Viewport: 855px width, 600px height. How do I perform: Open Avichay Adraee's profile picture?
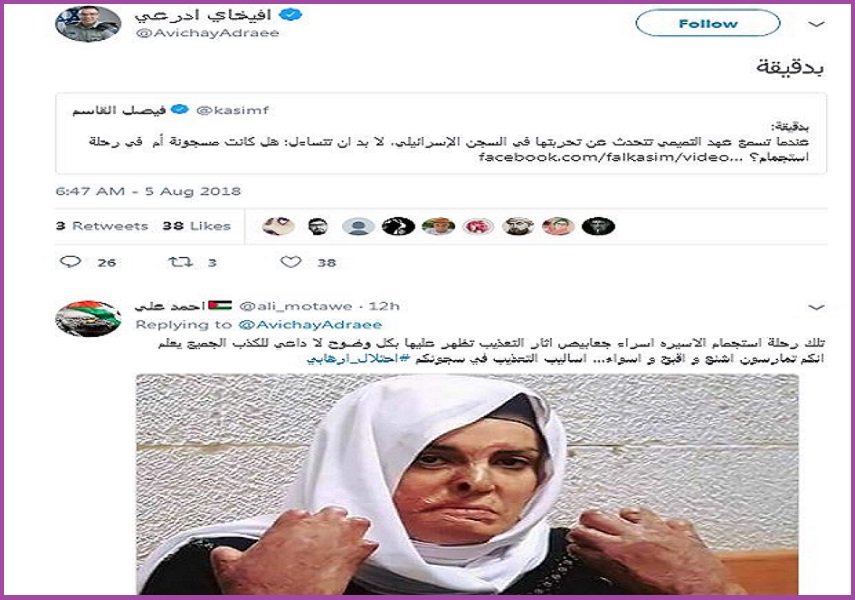88,23
